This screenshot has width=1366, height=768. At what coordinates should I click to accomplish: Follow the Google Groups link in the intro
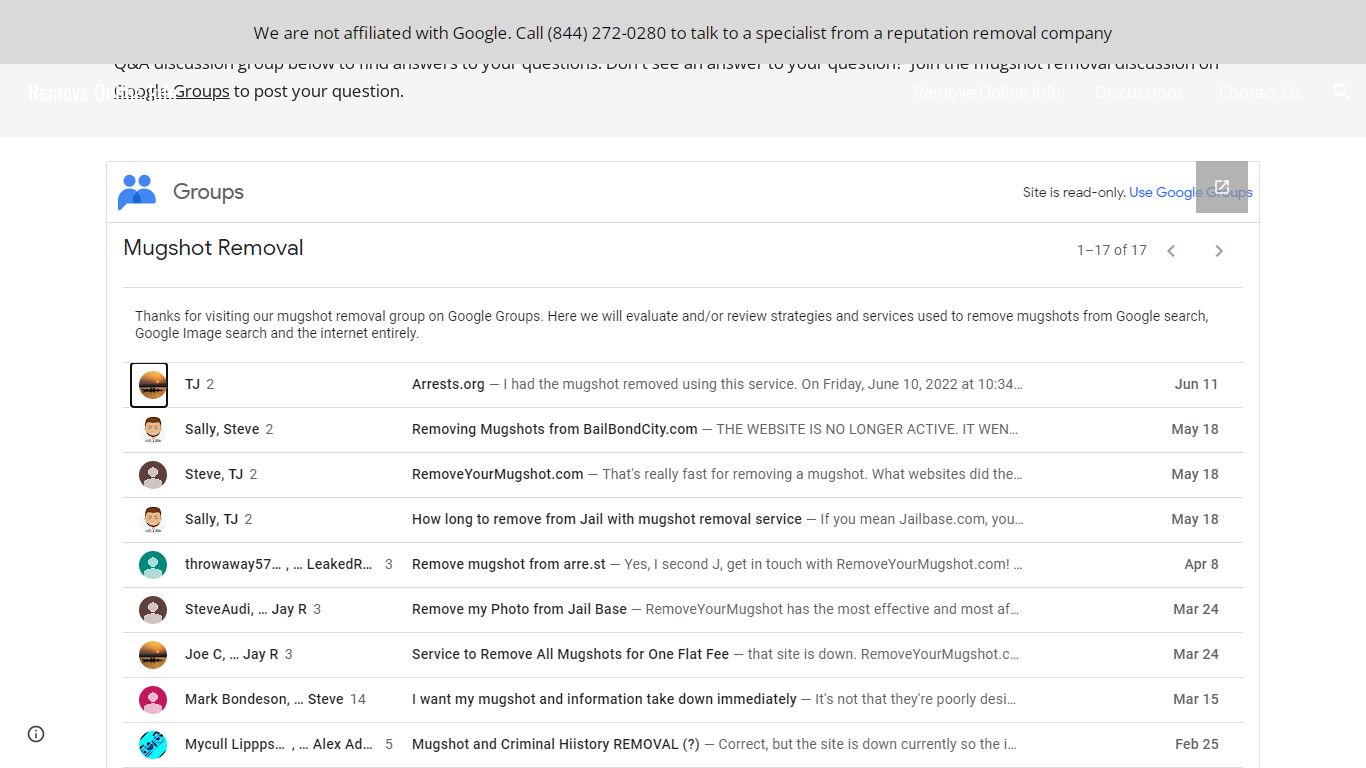pos(172,91)
